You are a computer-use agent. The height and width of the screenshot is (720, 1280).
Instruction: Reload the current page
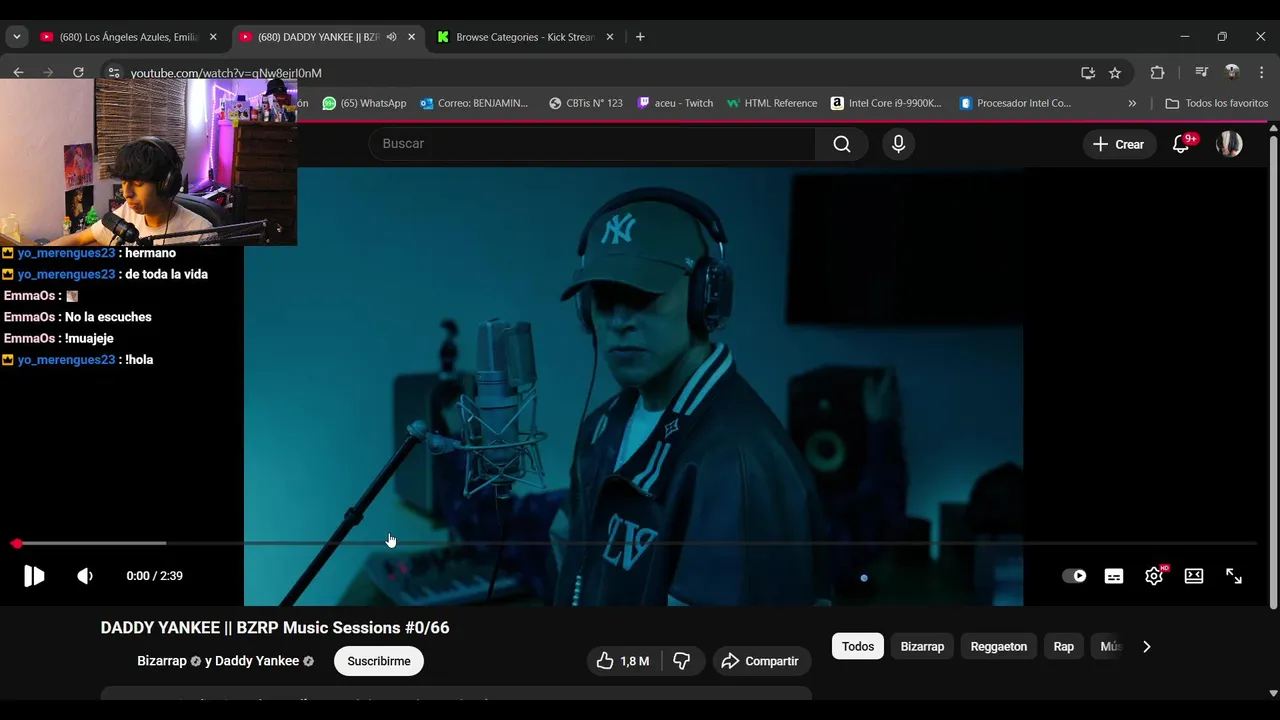point(78,72)
